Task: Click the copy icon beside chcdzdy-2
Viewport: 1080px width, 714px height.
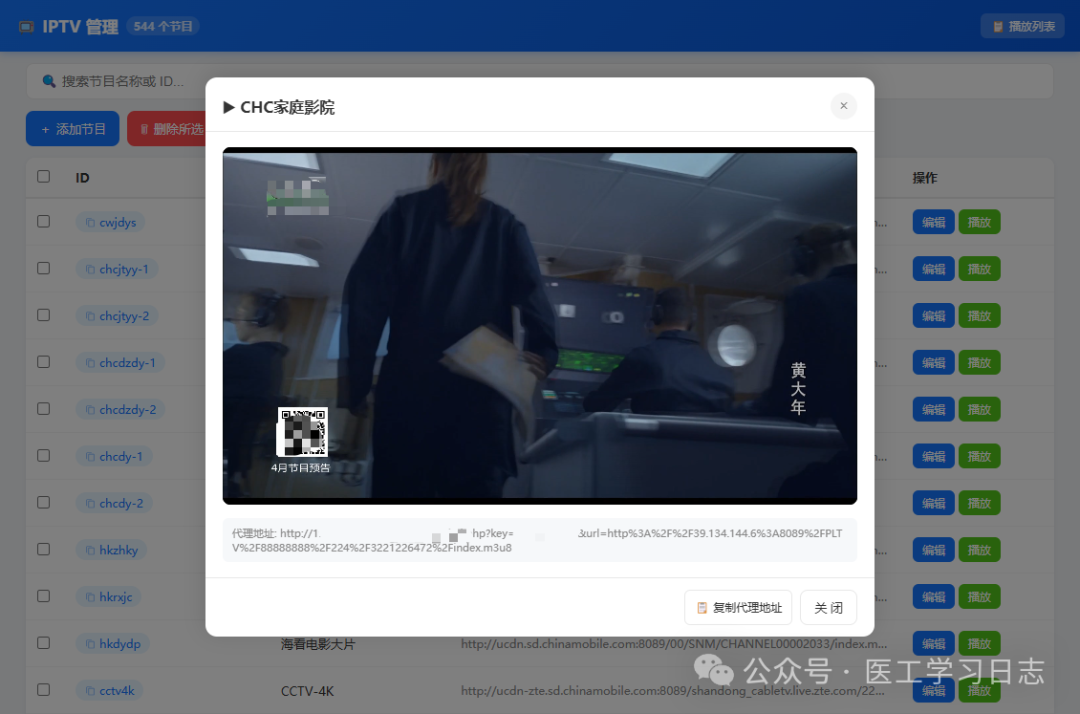Action: pos(90,410)
